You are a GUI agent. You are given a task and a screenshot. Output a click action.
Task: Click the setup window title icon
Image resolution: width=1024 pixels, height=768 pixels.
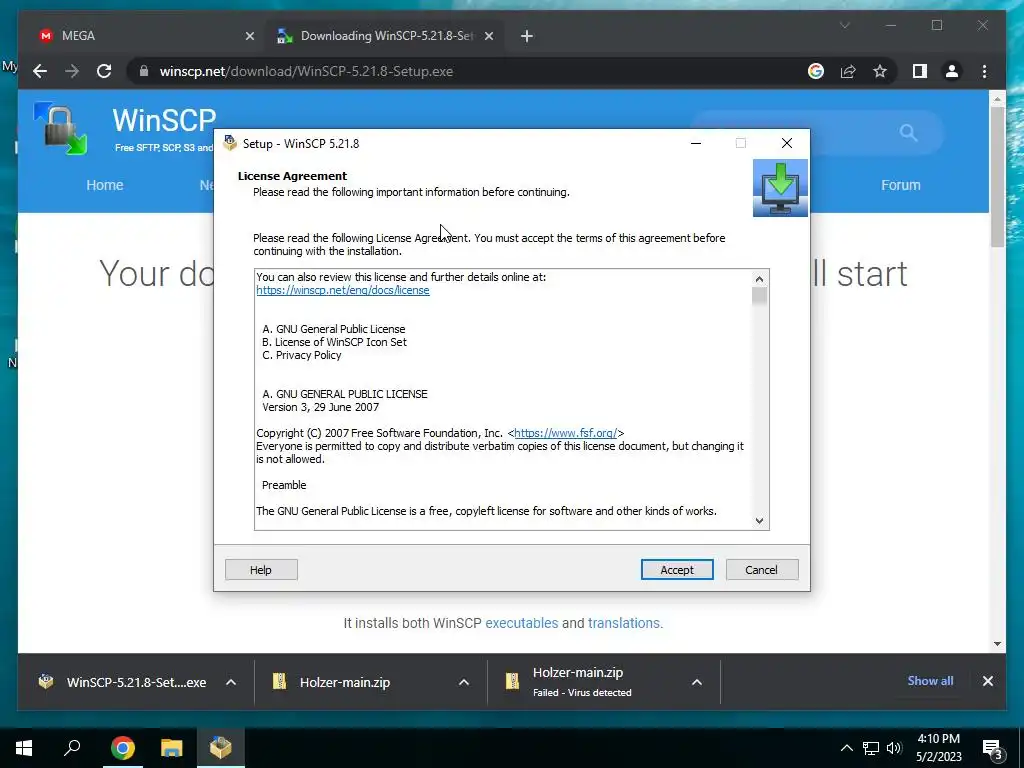229,143
